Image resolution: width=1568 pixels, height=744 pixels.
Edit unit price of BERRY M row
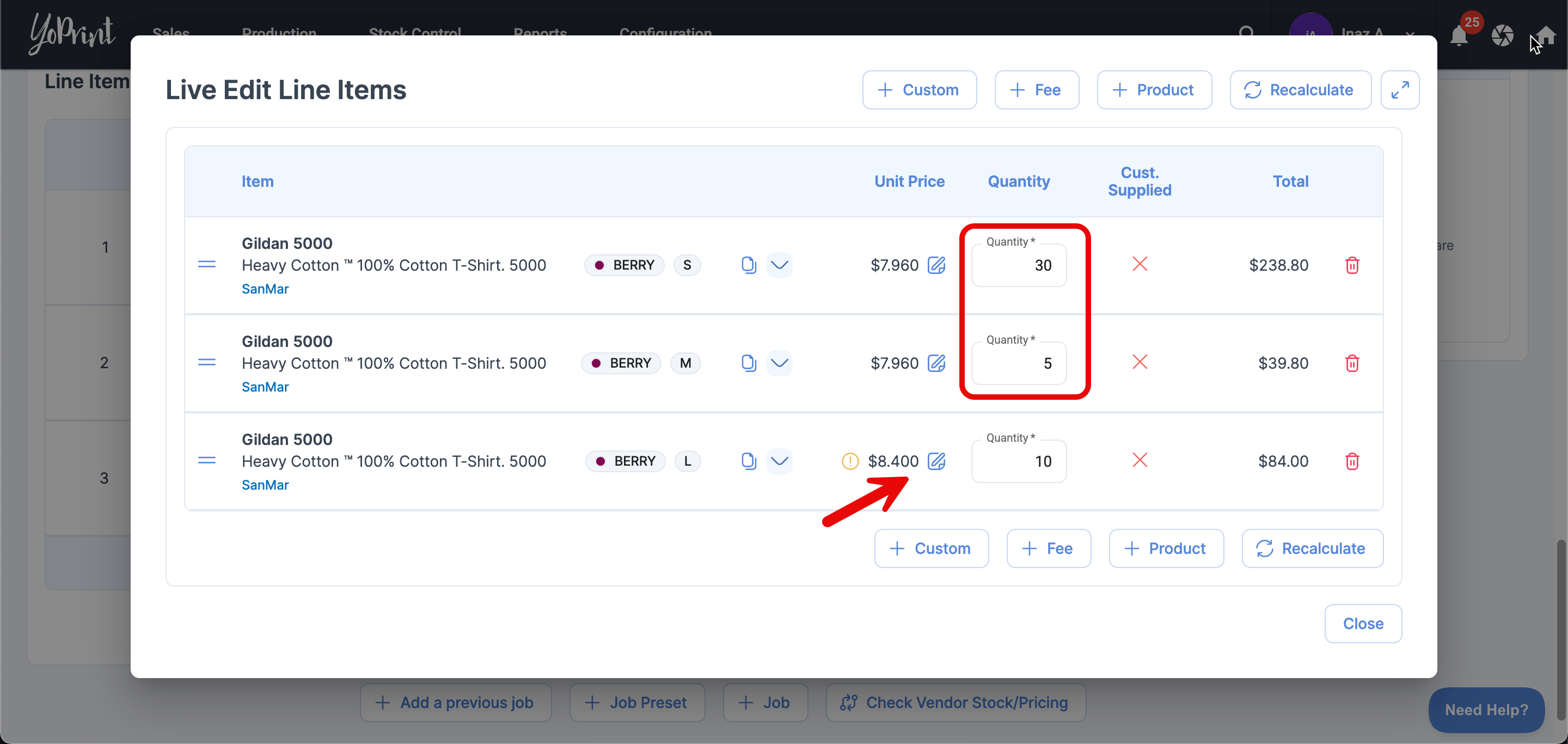click(936, 363)
